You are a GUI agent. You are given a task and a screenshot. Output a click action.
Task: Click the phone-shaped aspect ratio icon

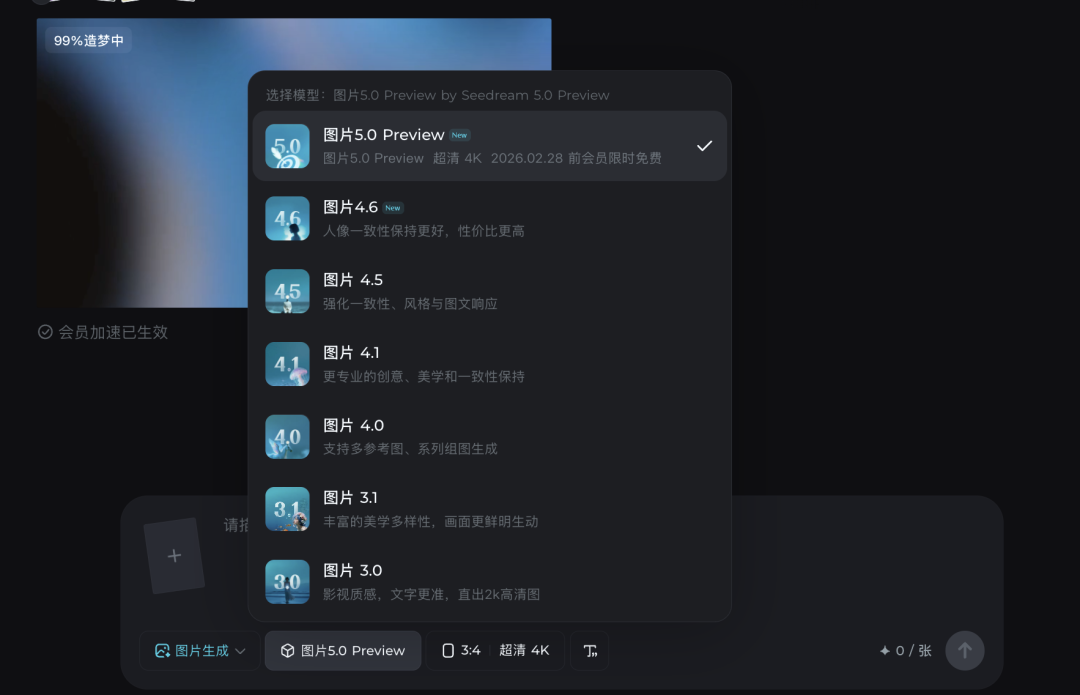pos(448,650)
